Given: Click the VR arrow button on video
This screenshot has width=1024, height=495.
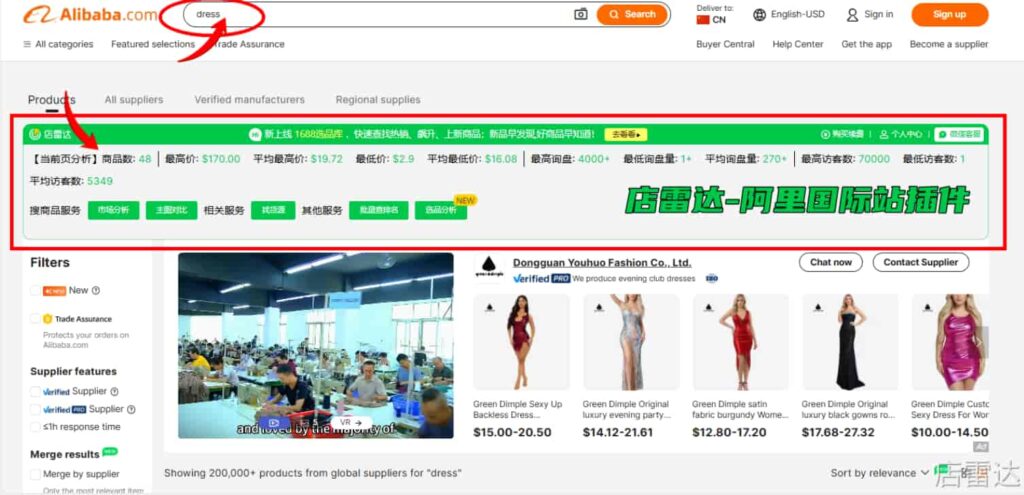Looking at the screenshot, I should click(x=351, y=423).
